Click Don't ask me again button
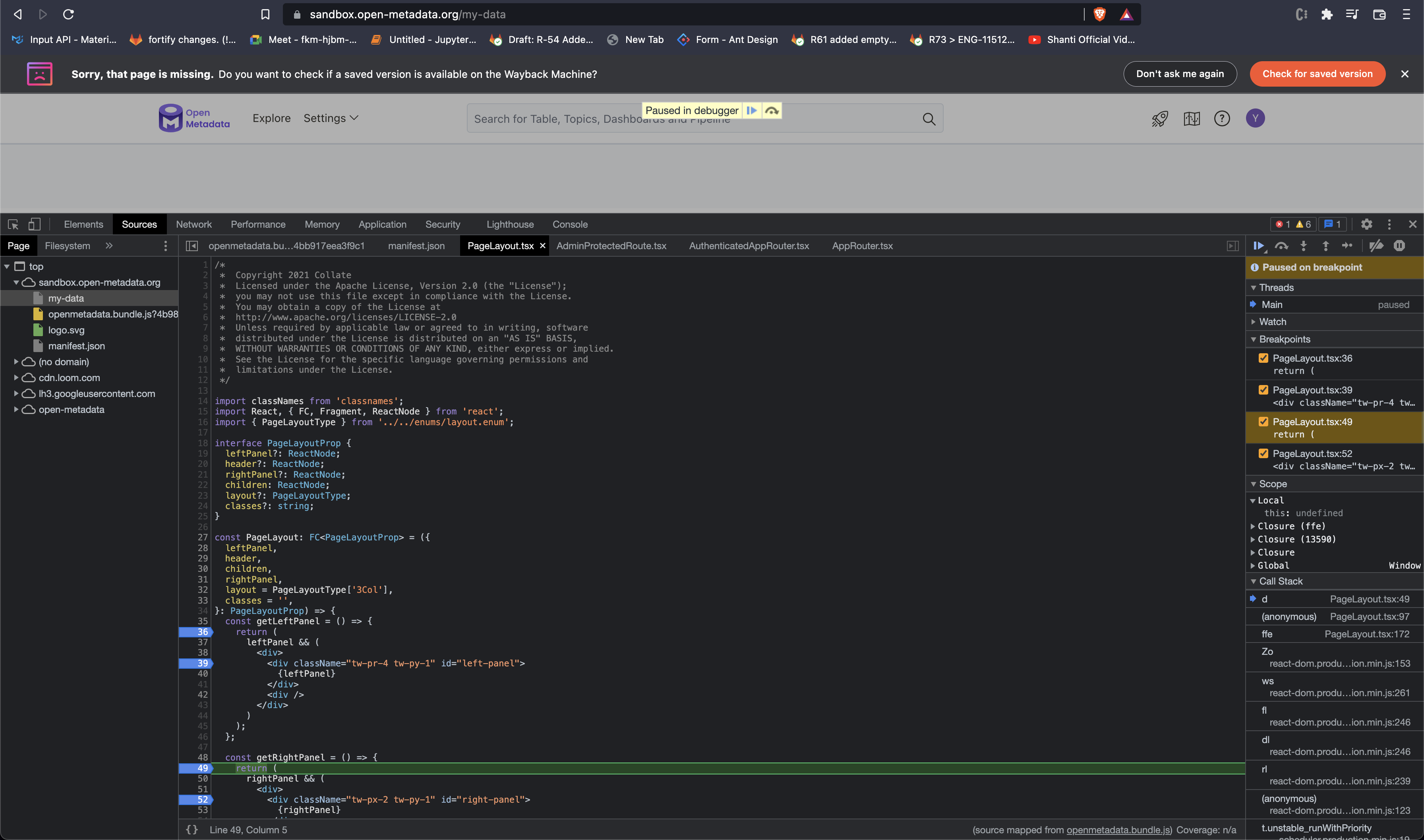Viewport: 1424px width, 840px height. click(1180, 74)
